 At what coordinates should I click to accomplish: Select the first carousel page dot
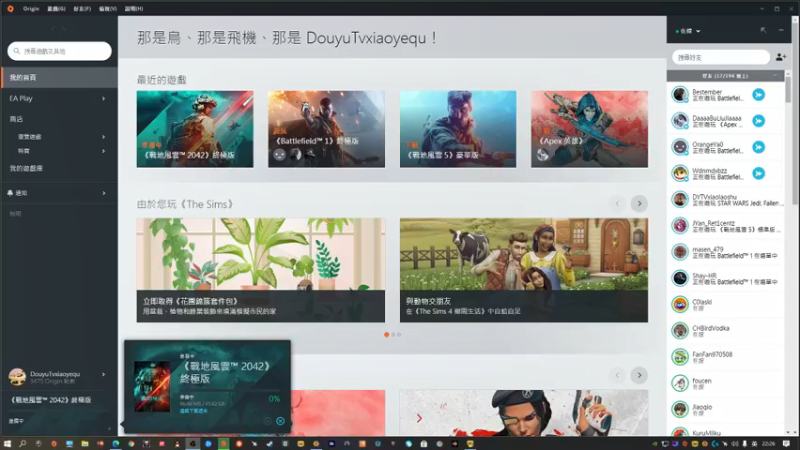point(386,335)
